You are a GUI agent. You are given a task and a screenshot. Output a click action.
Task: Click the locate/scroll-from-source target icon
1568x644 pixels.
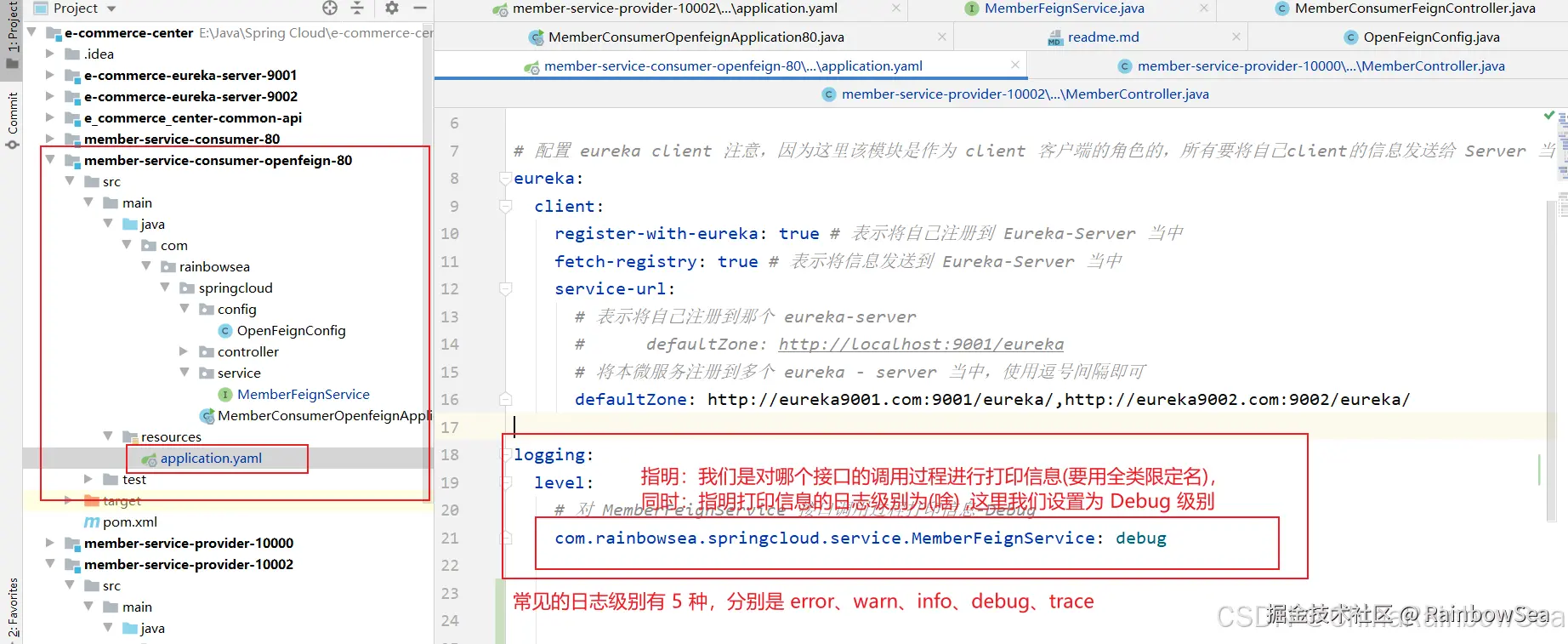[x=330, y=8]
